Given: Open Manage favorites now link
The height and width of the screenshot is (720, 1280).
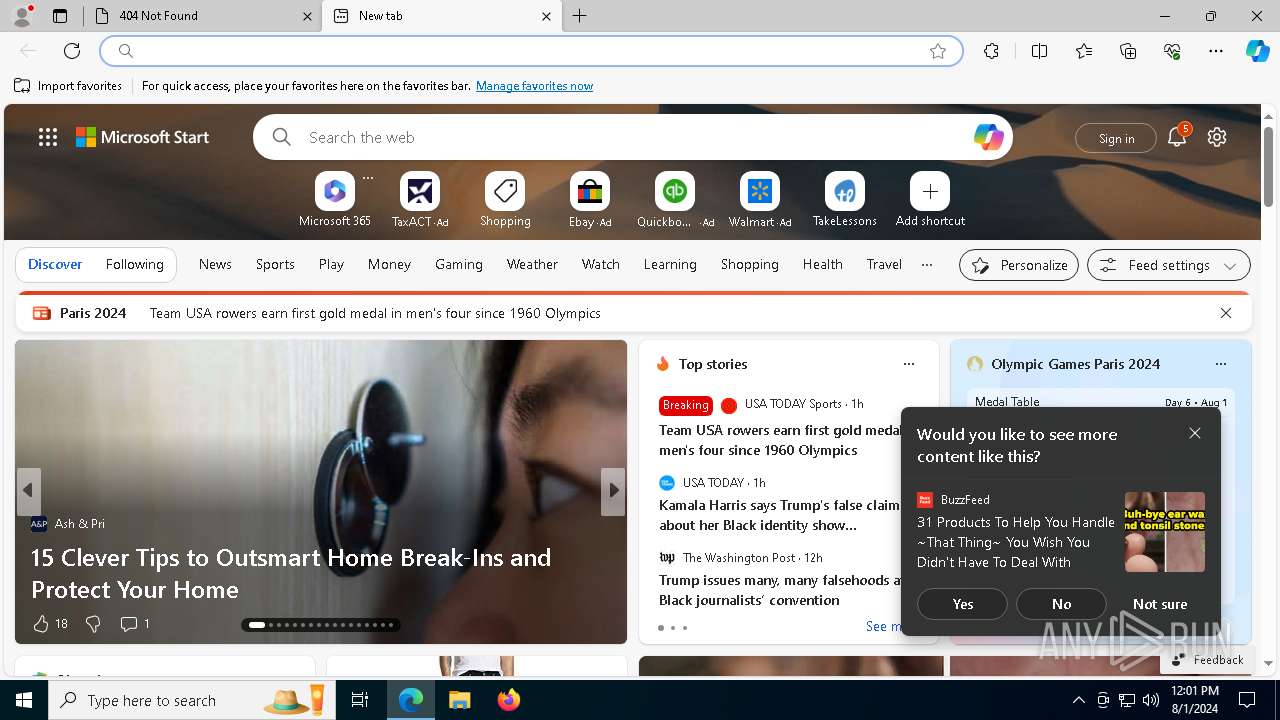Looking at the screenshot, I should point(534,86).
